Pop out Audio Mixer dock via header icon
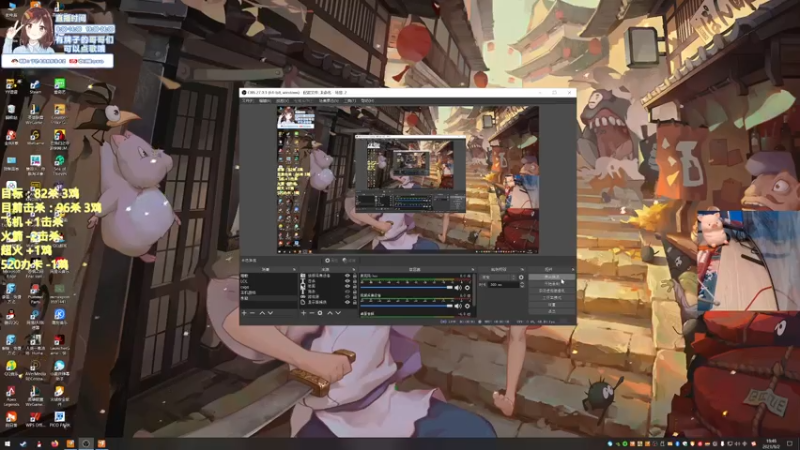The width and height of the screenshot is (800, 450). tap(472, 269)
